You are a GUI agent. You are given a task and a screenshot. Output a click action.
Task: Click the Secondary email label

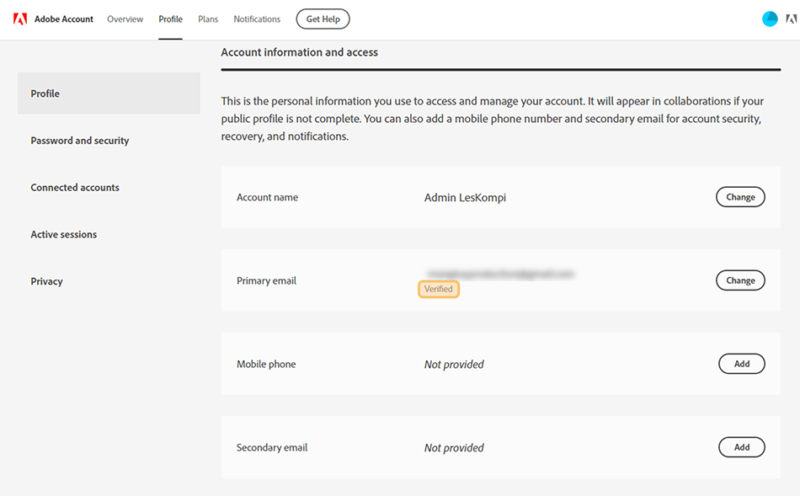(x=272, y=448)
